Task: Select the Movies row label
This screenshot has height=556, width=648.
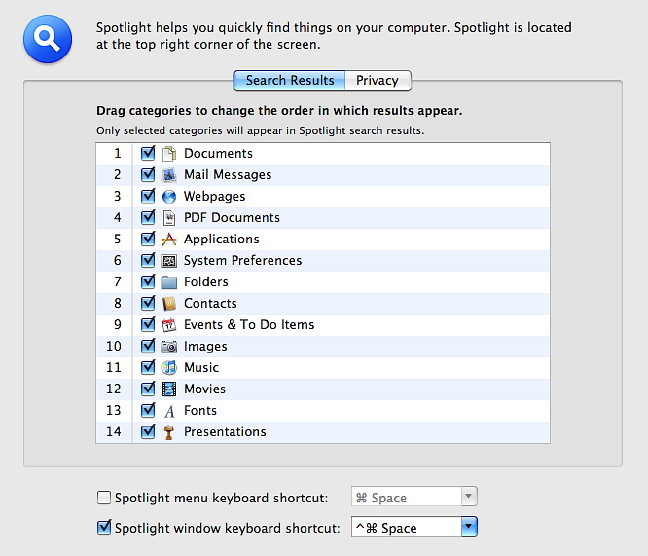Action: click(205, 389)
